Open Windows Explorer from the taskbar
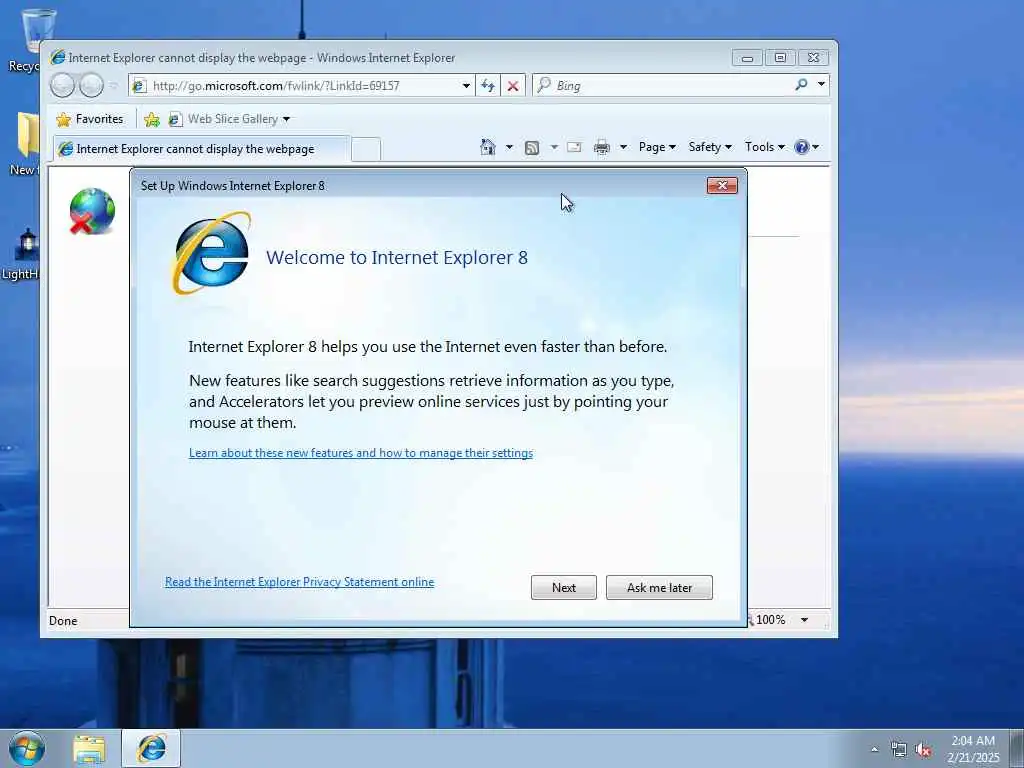Screen dimensions: 1024x768 89,749
